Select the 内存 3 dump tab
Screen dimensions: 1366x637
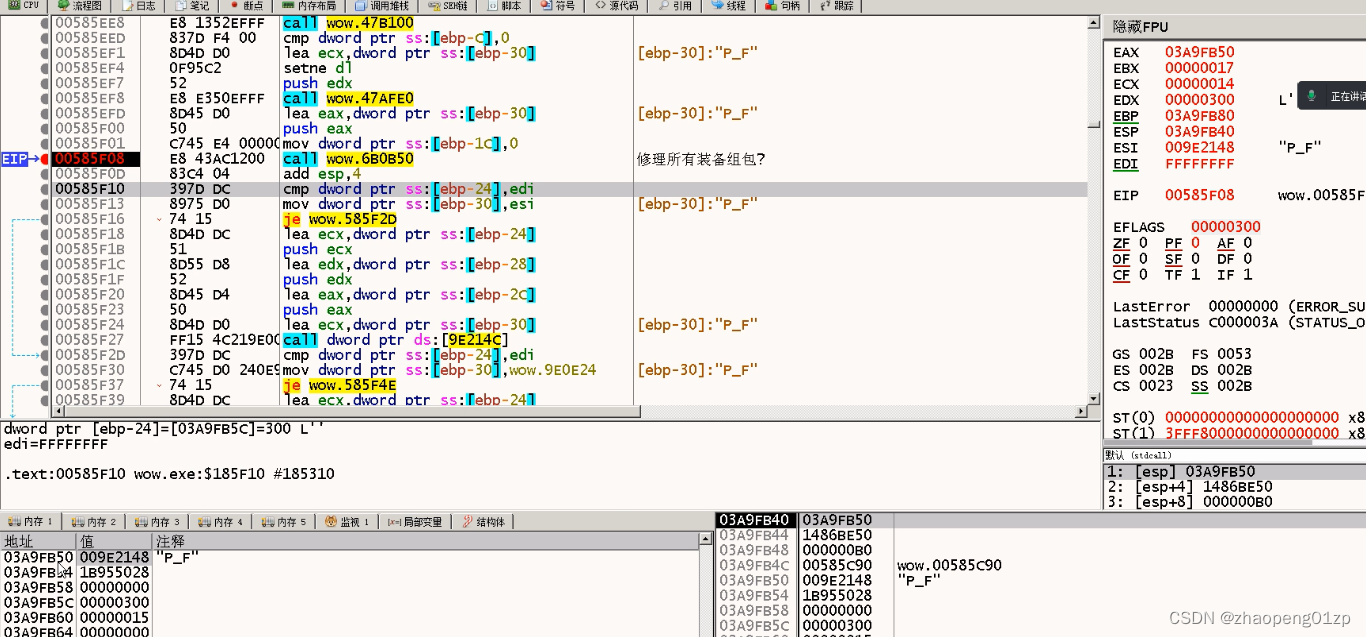click(157, 522)
